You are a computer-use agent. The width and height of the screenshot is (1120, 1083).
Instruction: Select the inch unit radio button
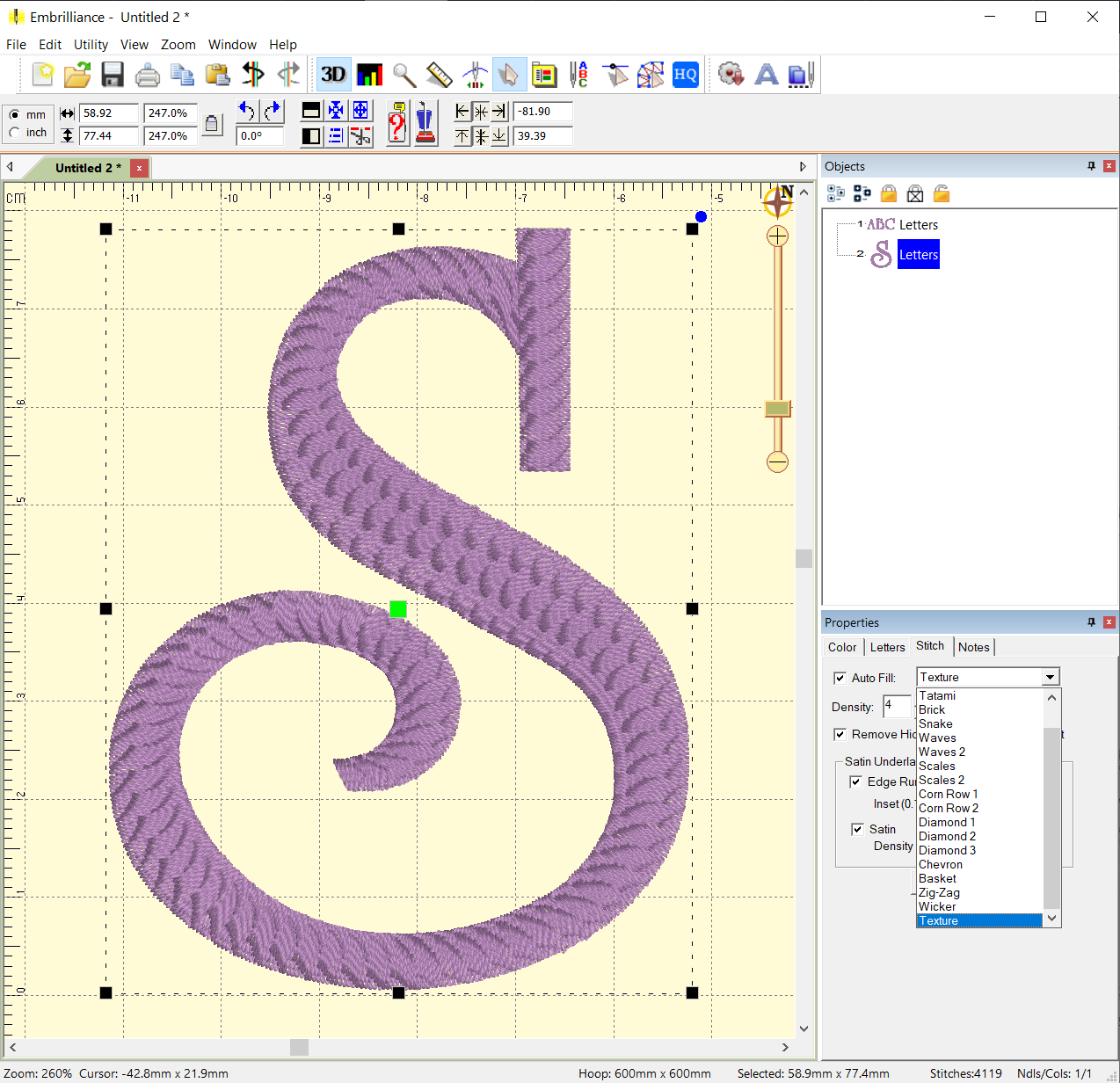pos(15,133)
